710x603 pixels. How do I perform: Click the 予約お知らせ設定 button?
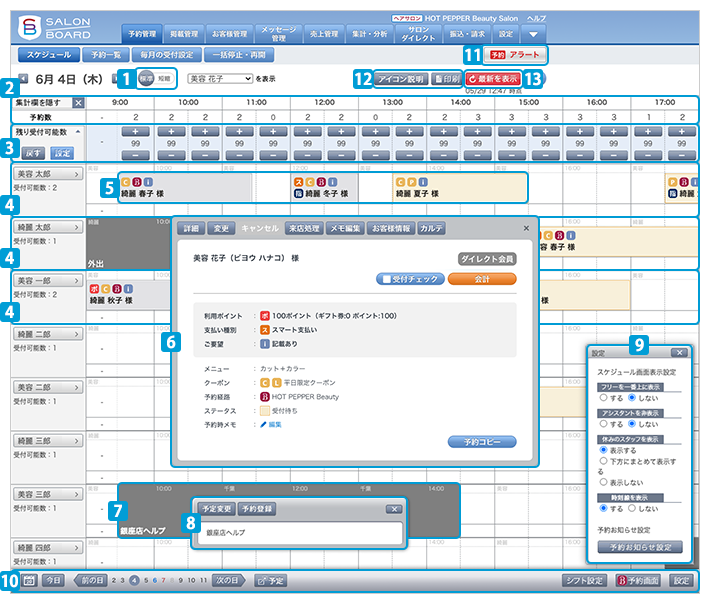point(640,547)
